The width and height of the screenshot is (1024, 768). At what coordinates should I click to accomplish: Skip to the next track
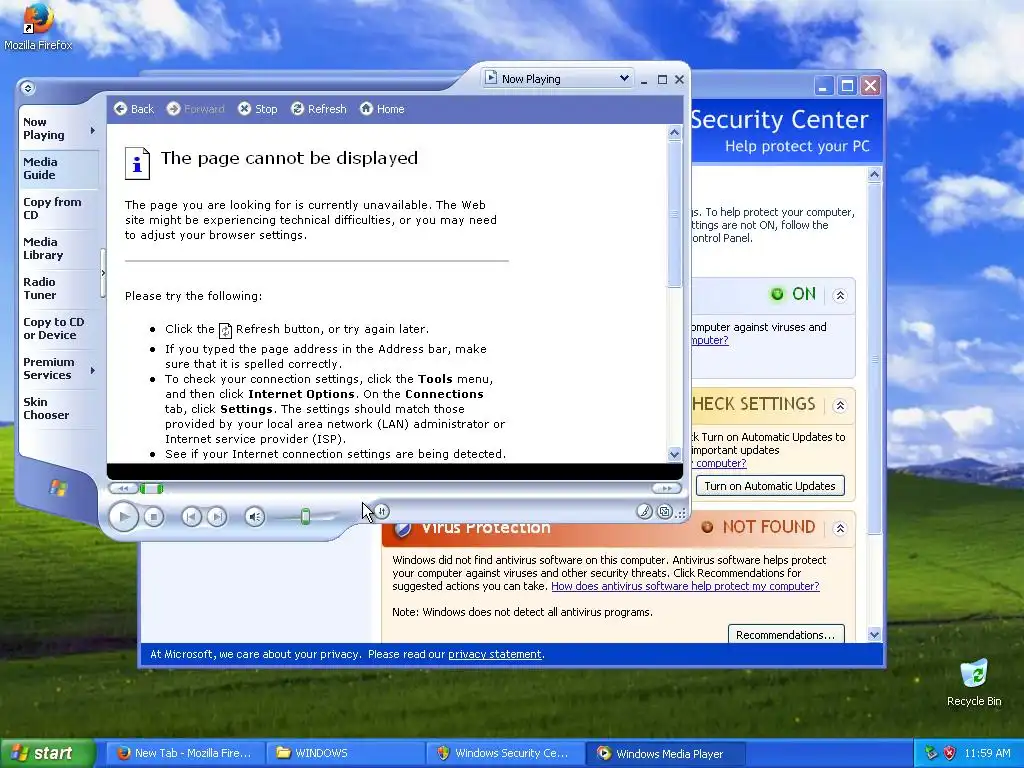217,517
